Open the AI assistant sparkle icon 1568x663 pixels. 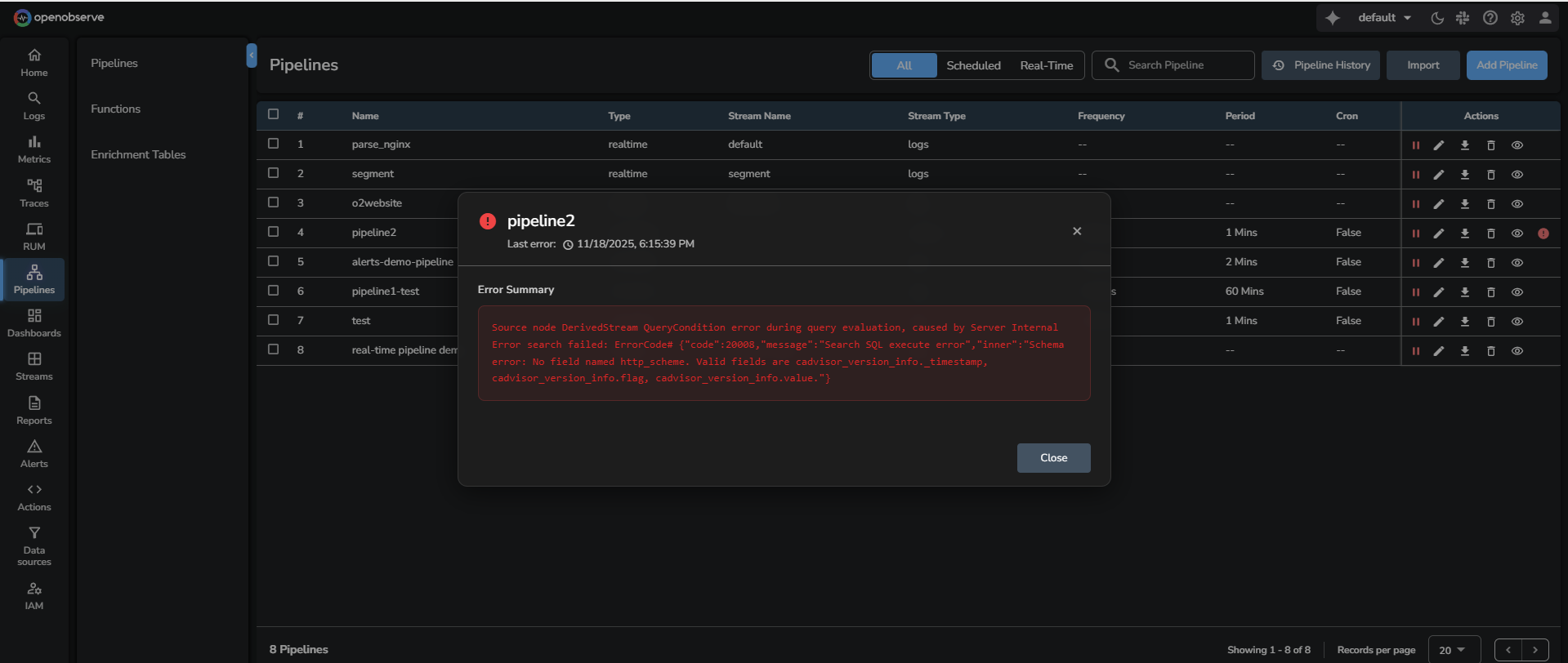[x=1333, y=18]
